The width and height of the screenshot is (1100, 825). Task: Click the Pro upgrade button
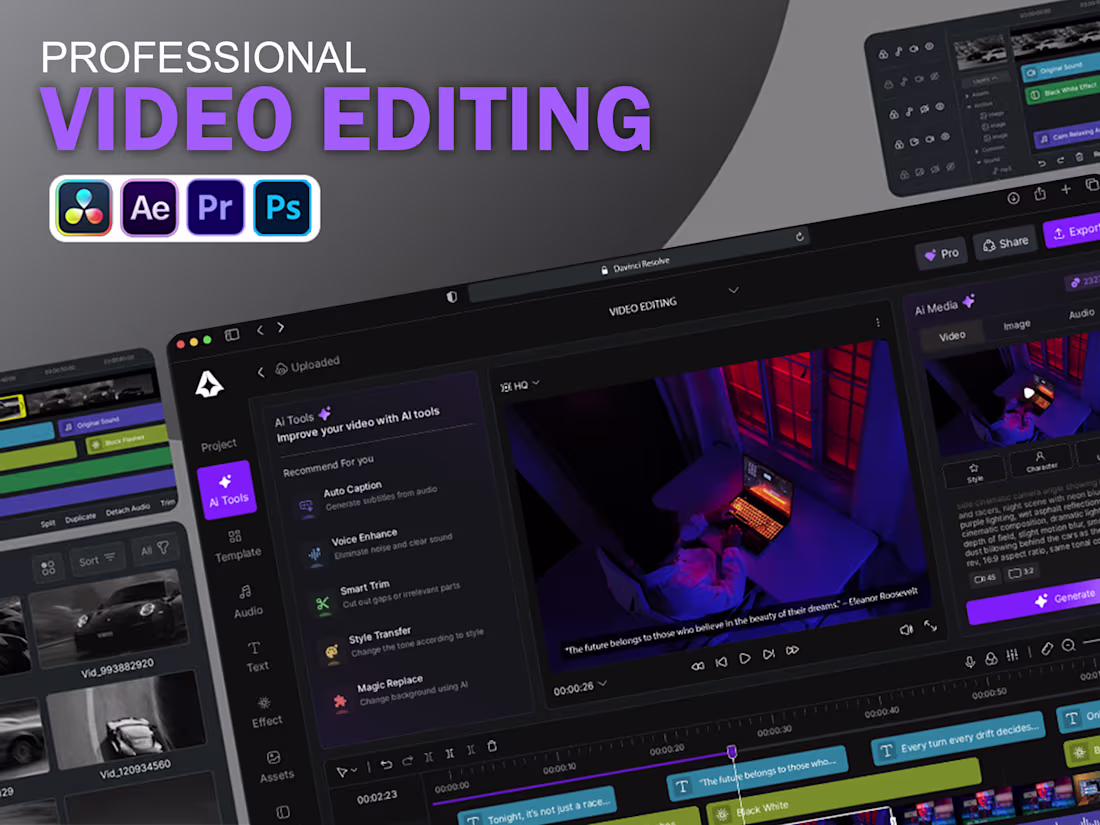pos(941,254)
